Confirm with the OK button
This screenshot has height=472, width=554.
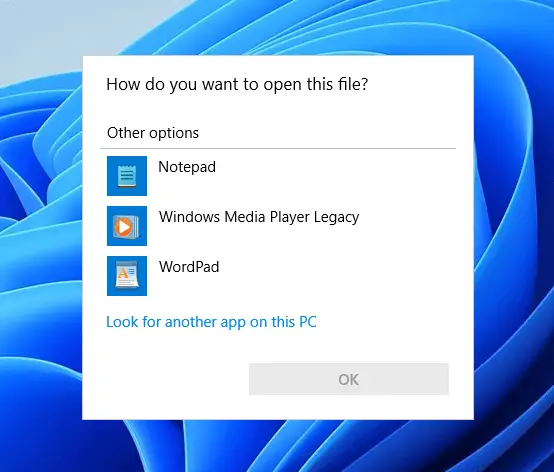click(349, 379)
